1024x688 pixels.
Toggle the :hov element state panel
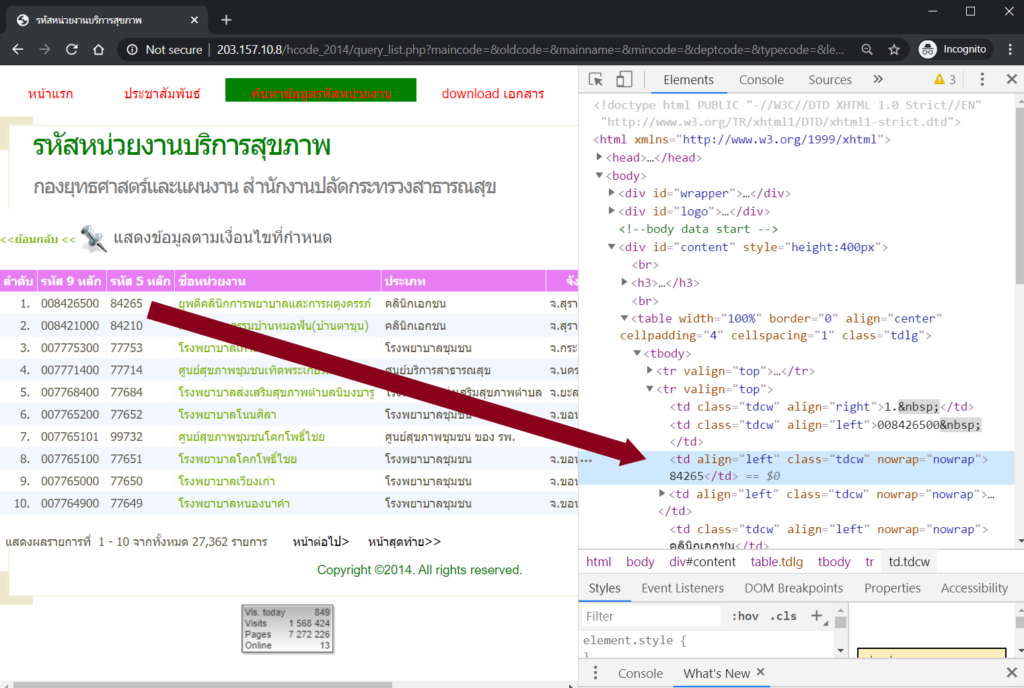(x=744, y=616)
